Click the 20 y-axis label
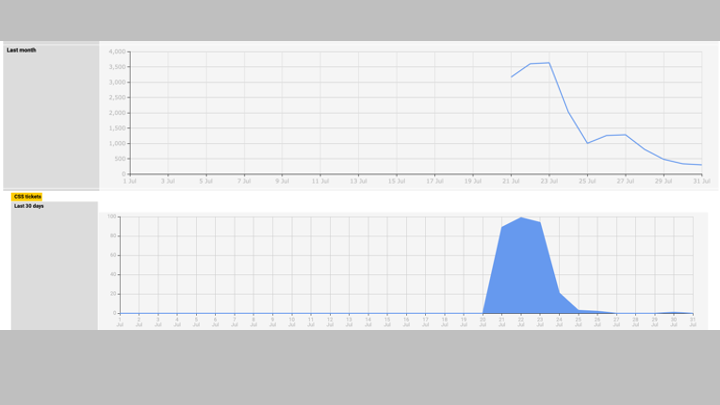Image resolution: width=720 pixels, height=405 pixels. (113, 293)
